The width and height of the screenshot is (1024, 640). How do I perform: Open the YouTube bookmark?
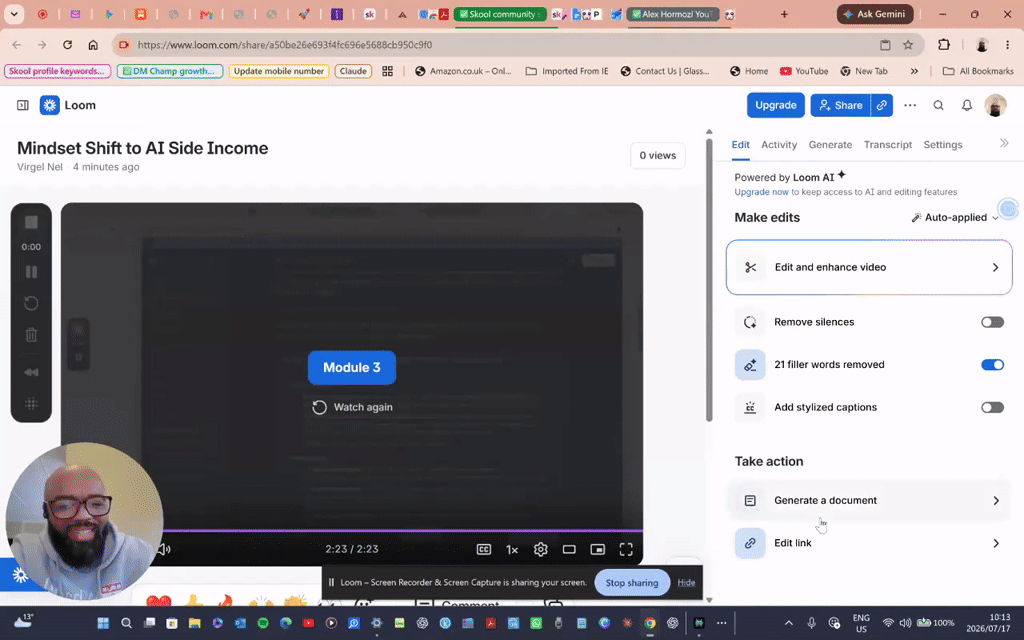pyautogui.click(x=804, y=71)
